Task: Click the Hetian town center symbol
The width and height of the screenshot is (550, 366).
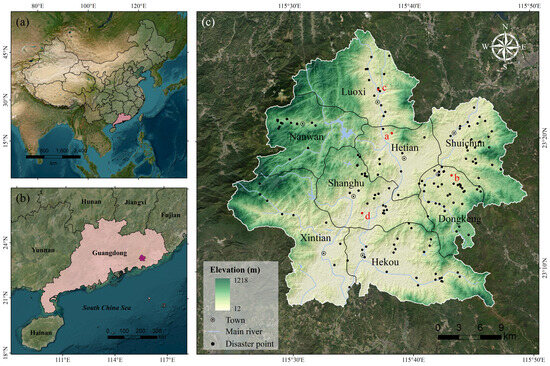Action: 404,158
